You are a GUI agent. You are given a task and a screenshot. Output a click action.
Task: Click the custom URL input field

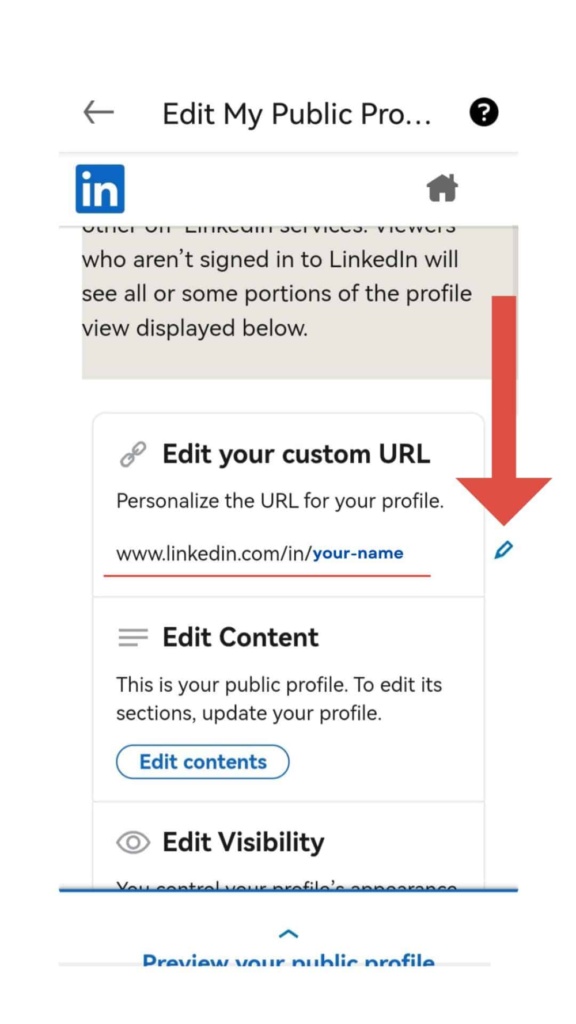pyautogui.click(x=266, y=555)
